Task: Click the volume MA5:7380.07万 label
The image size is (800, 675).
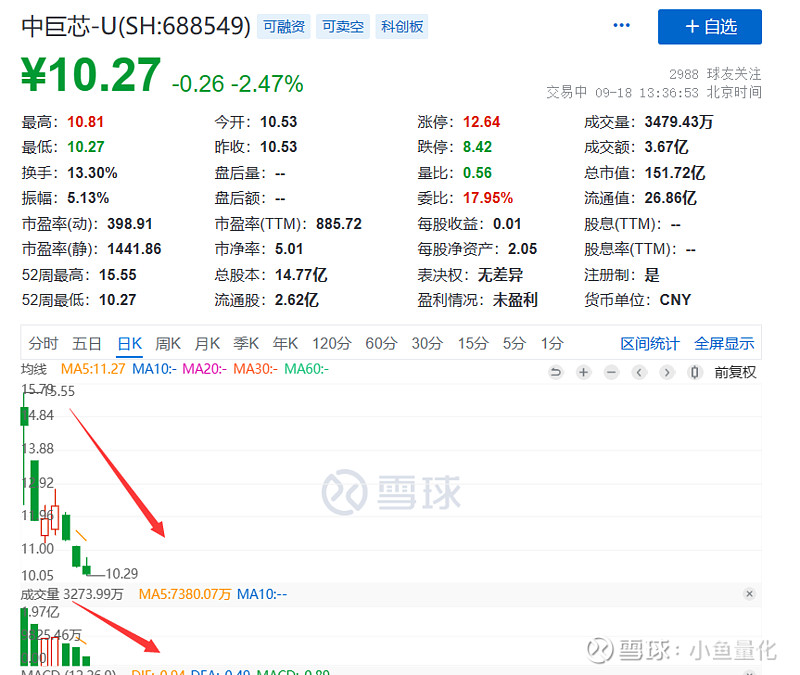Action: pyautogui.click(x=185, y=594)
